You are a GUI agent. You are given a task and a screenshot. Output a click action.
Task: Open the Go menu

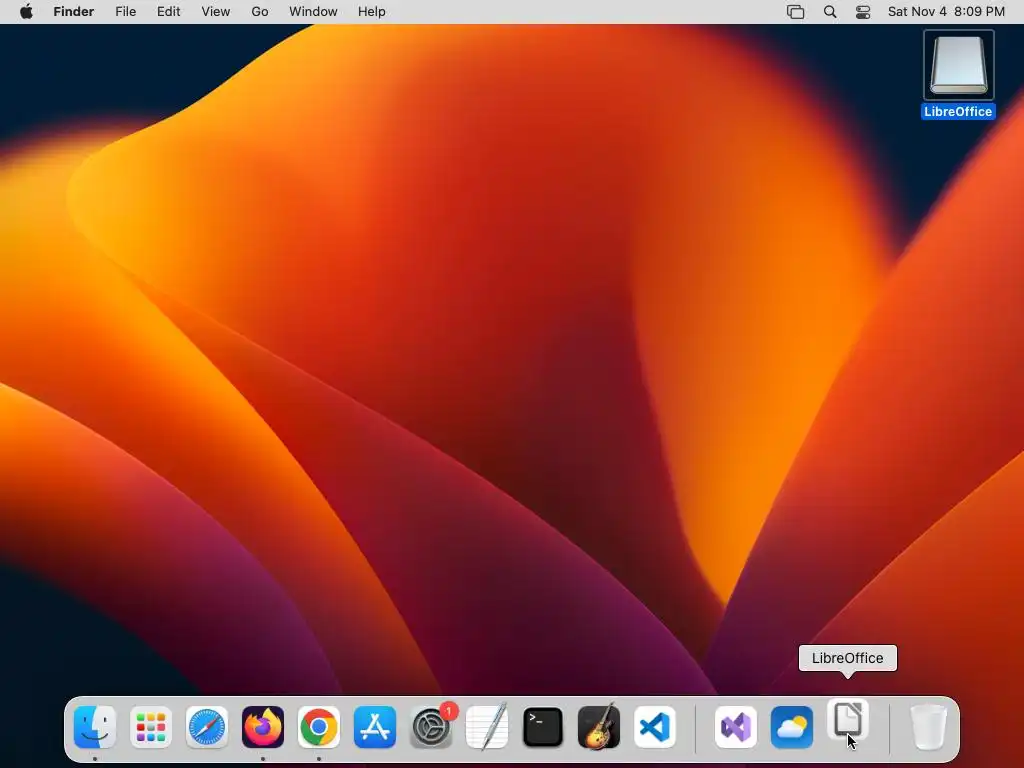click(260, 12)
